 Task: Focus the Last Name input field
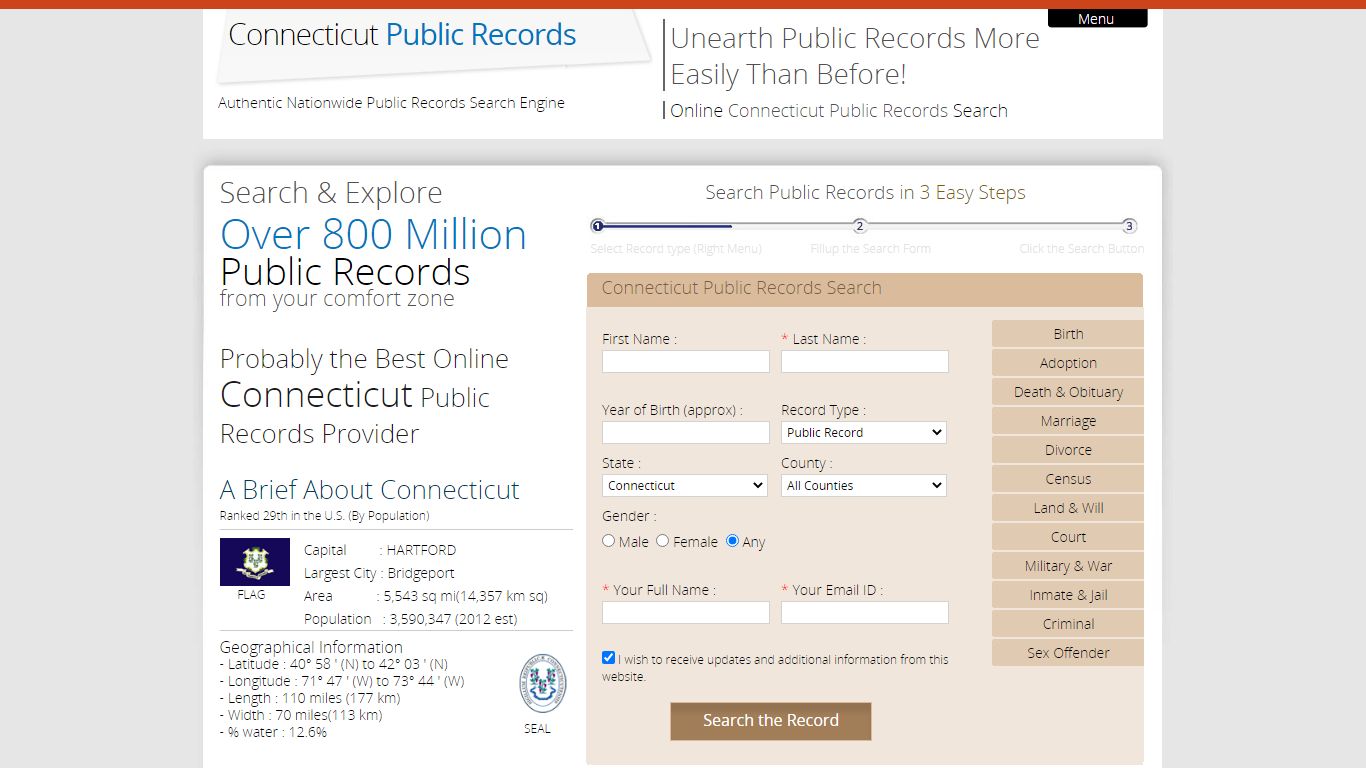(864, 361)
